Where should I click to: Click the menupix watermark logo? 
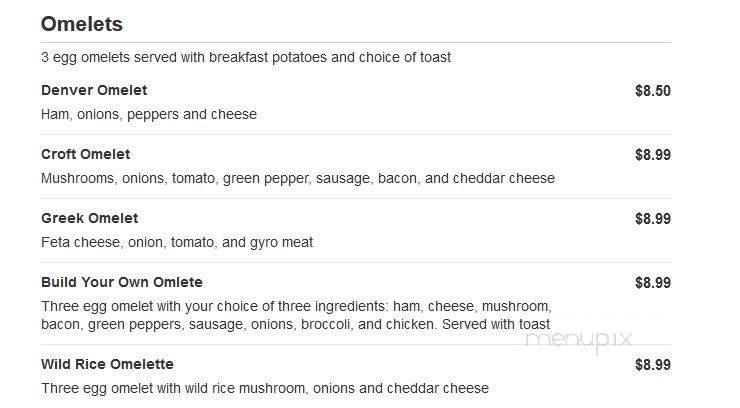pyautogui.click(x=579, y=340)
